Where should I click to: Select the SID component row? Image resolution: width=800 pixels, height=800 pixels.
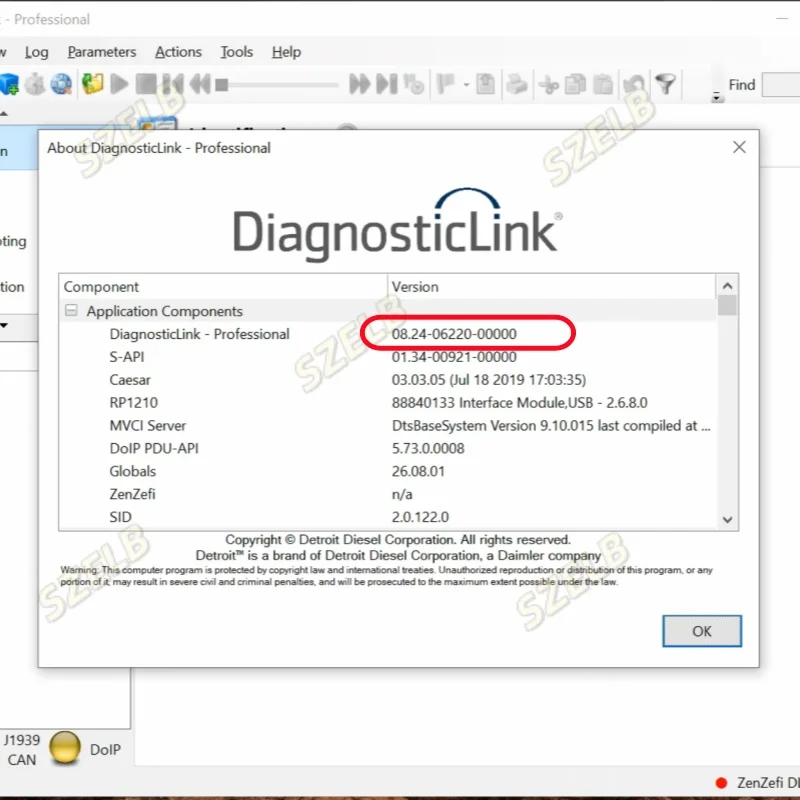coord(388,517)
